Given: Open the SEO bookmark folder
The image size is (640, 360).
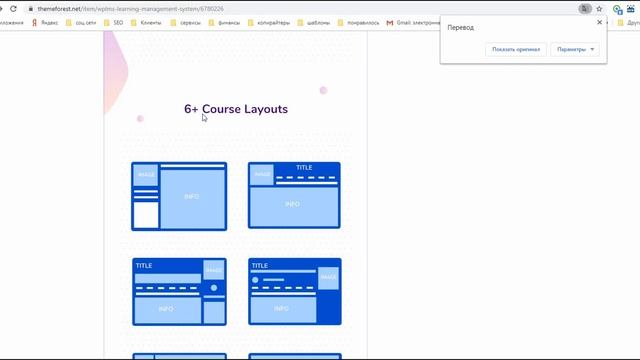Looking at the screenshot, I should click(x=113, y=23).
